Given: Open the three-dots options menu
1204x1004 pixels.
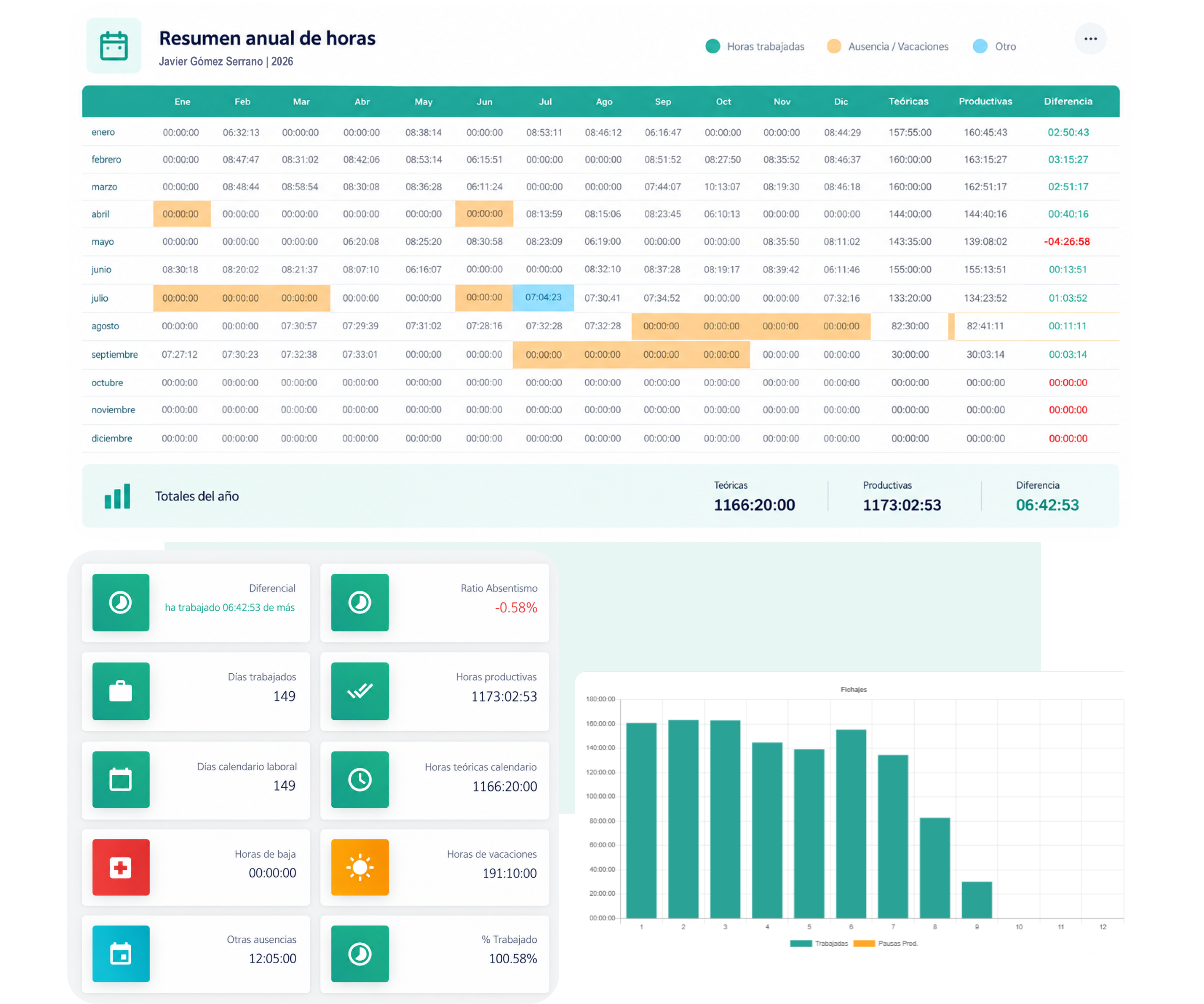Looking at the screenshot, I should pos(1090,39).
